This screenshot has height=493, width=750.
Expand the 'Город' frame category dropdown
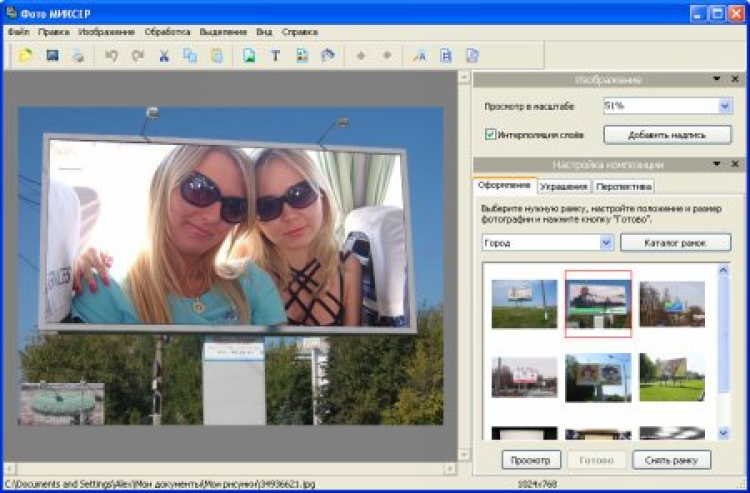pos(606,243)
